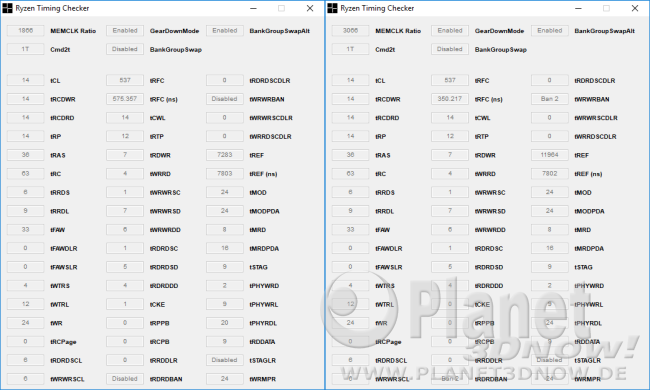Select the tREF value 7283 in left window
Image resolution: width=650 pixels, height=390 pixels.
point(225,155)
